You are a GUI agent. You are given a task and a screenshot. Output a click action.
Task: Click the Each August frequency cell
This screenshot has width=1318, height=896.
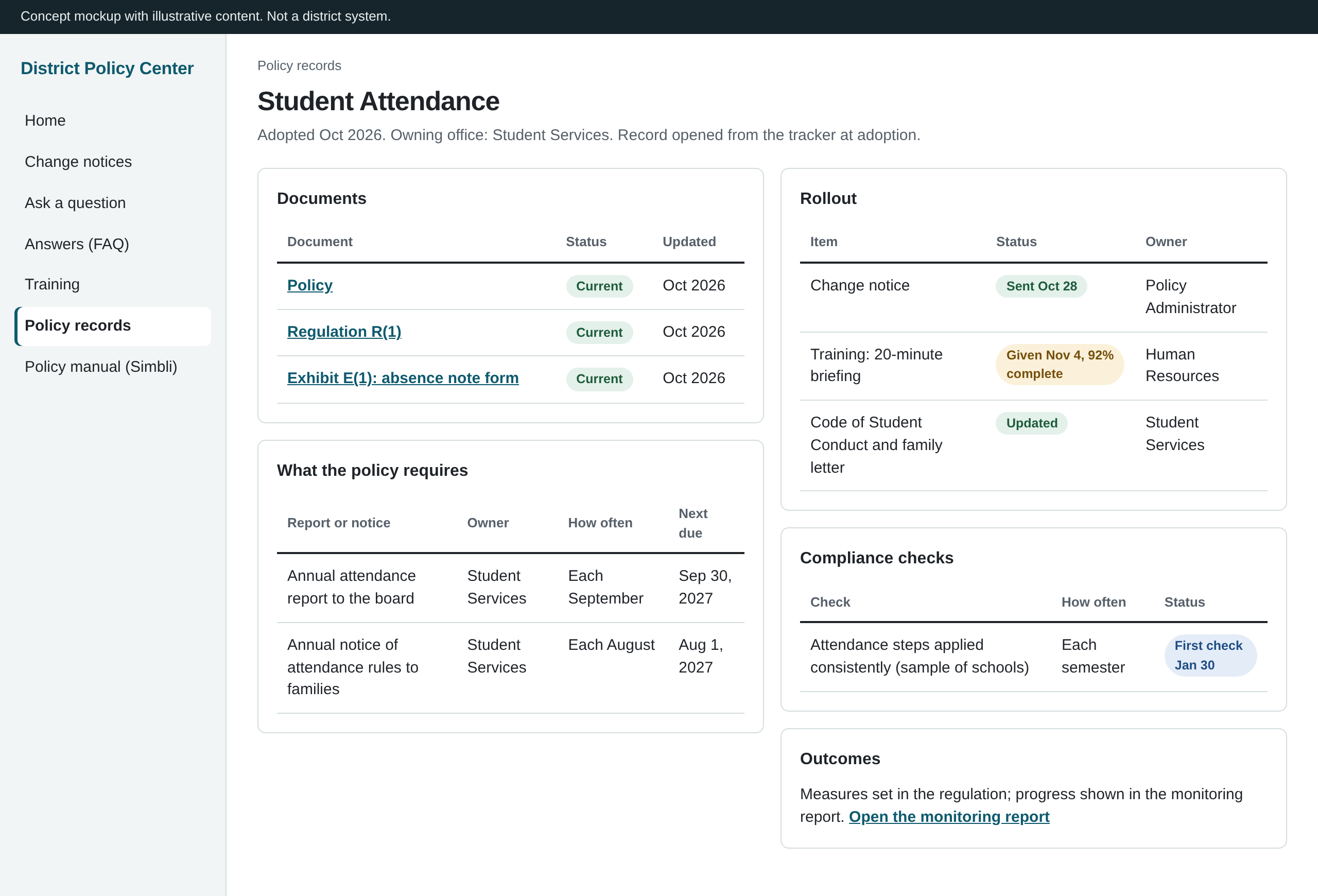[x=611, y=645]
